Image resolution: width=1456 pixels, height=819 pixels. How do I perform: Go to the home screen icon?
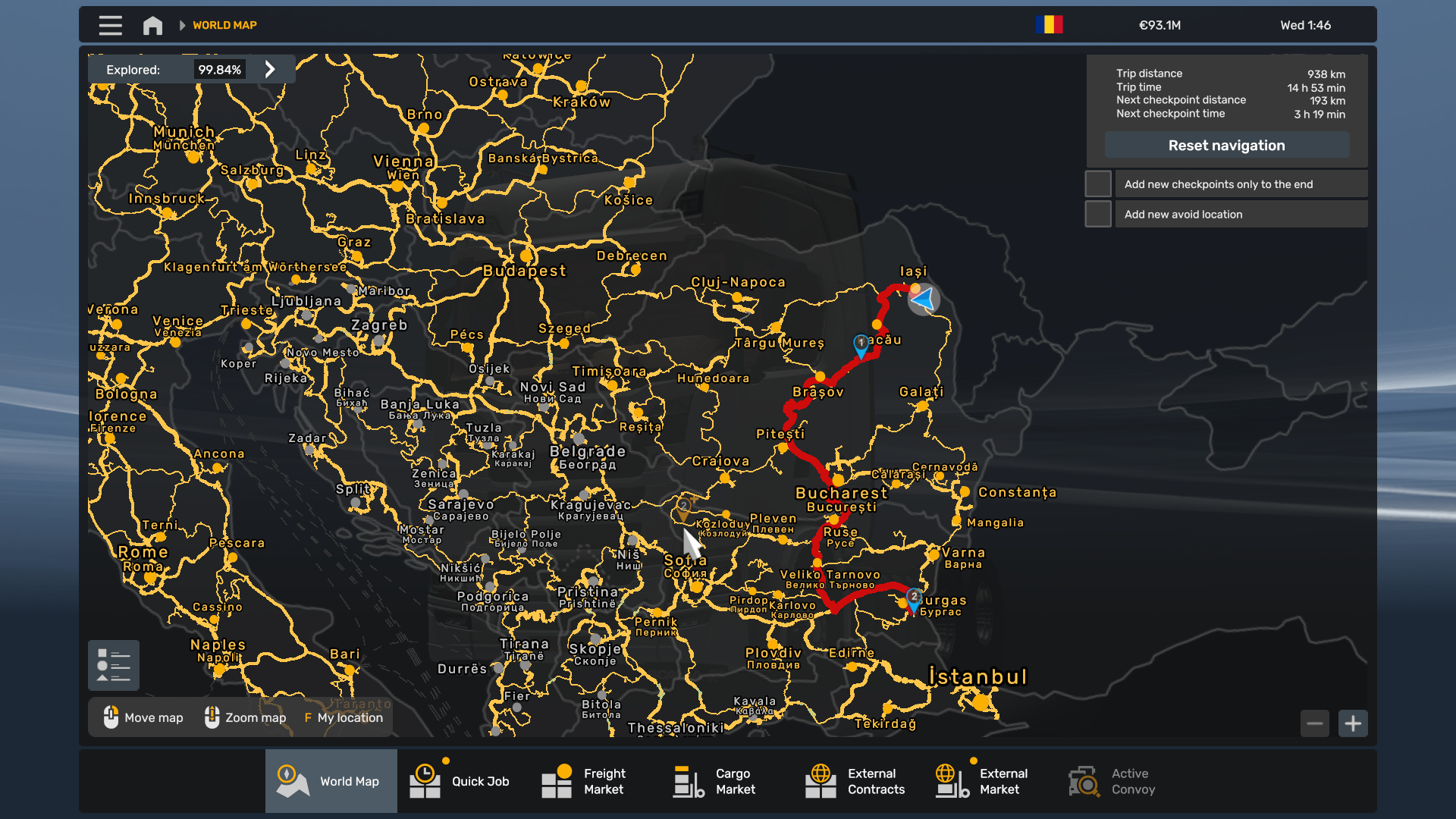[x=152, y=25]
